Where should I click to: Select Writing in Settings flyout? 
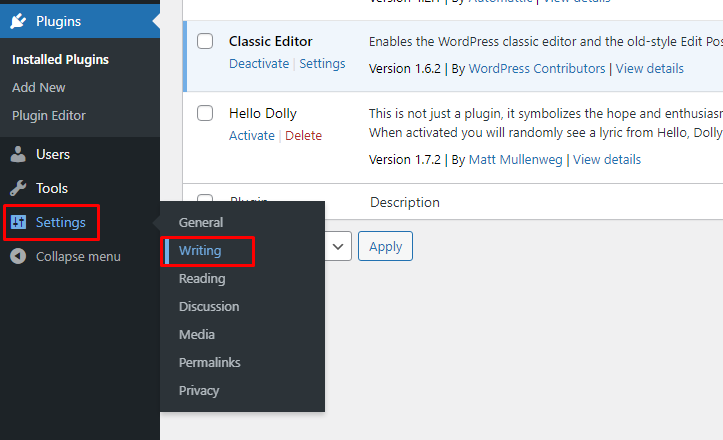click(x=200, y=250)
